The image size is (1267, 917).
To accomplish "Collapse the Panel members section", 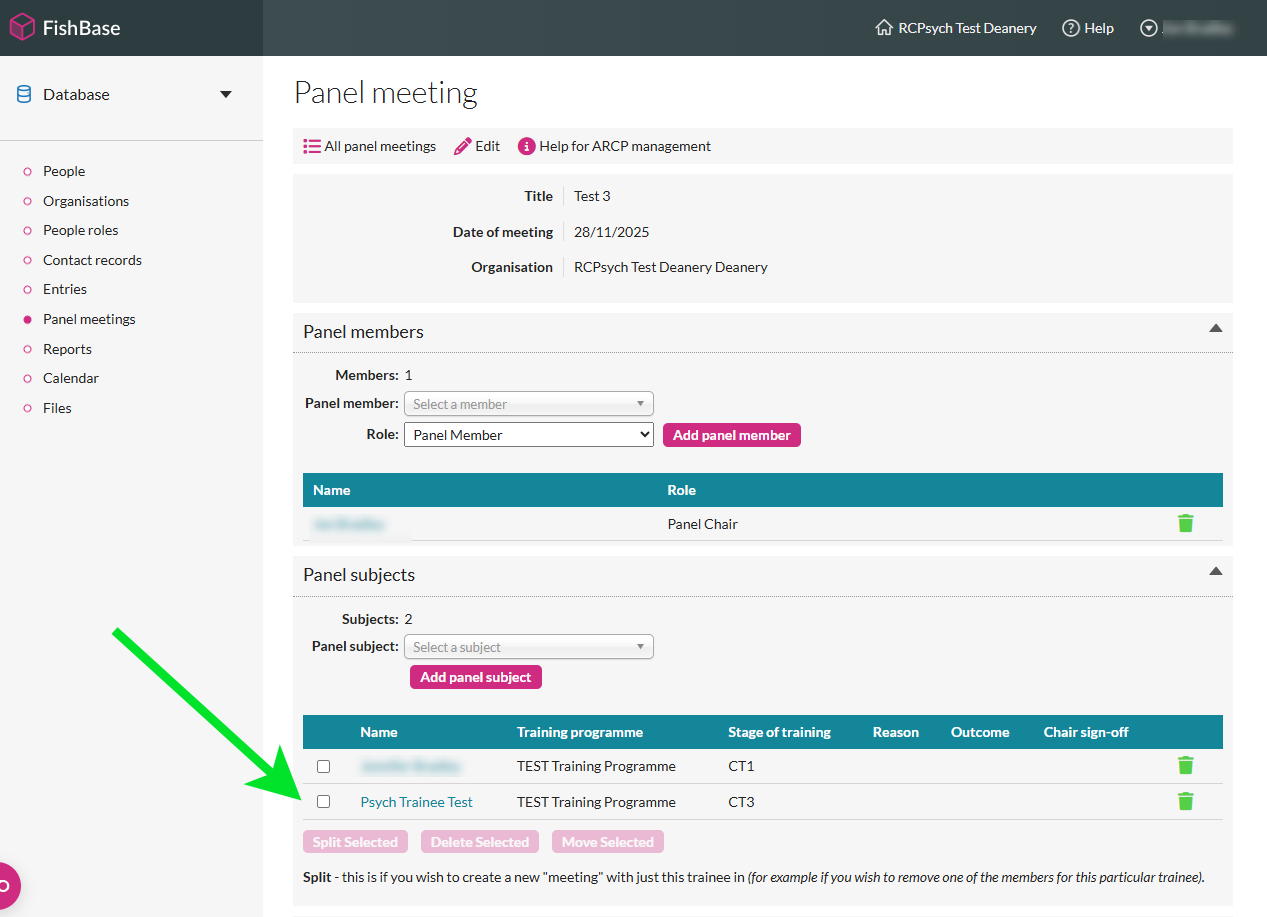I will pyautogui.click(x=1216, y=328).
